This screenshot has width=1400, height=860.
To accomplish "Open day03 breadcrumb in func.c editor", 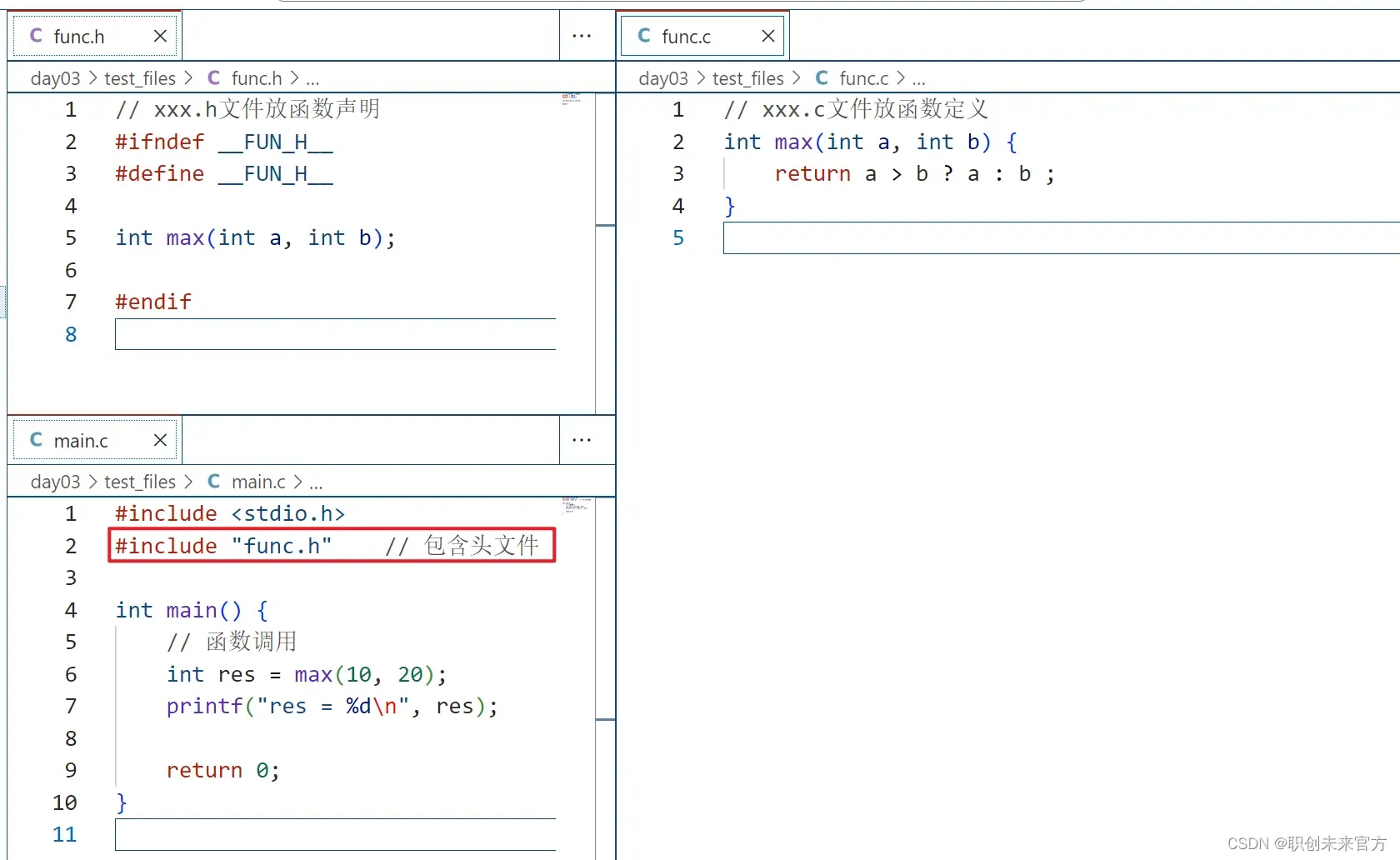I will [x=663, y=78].
